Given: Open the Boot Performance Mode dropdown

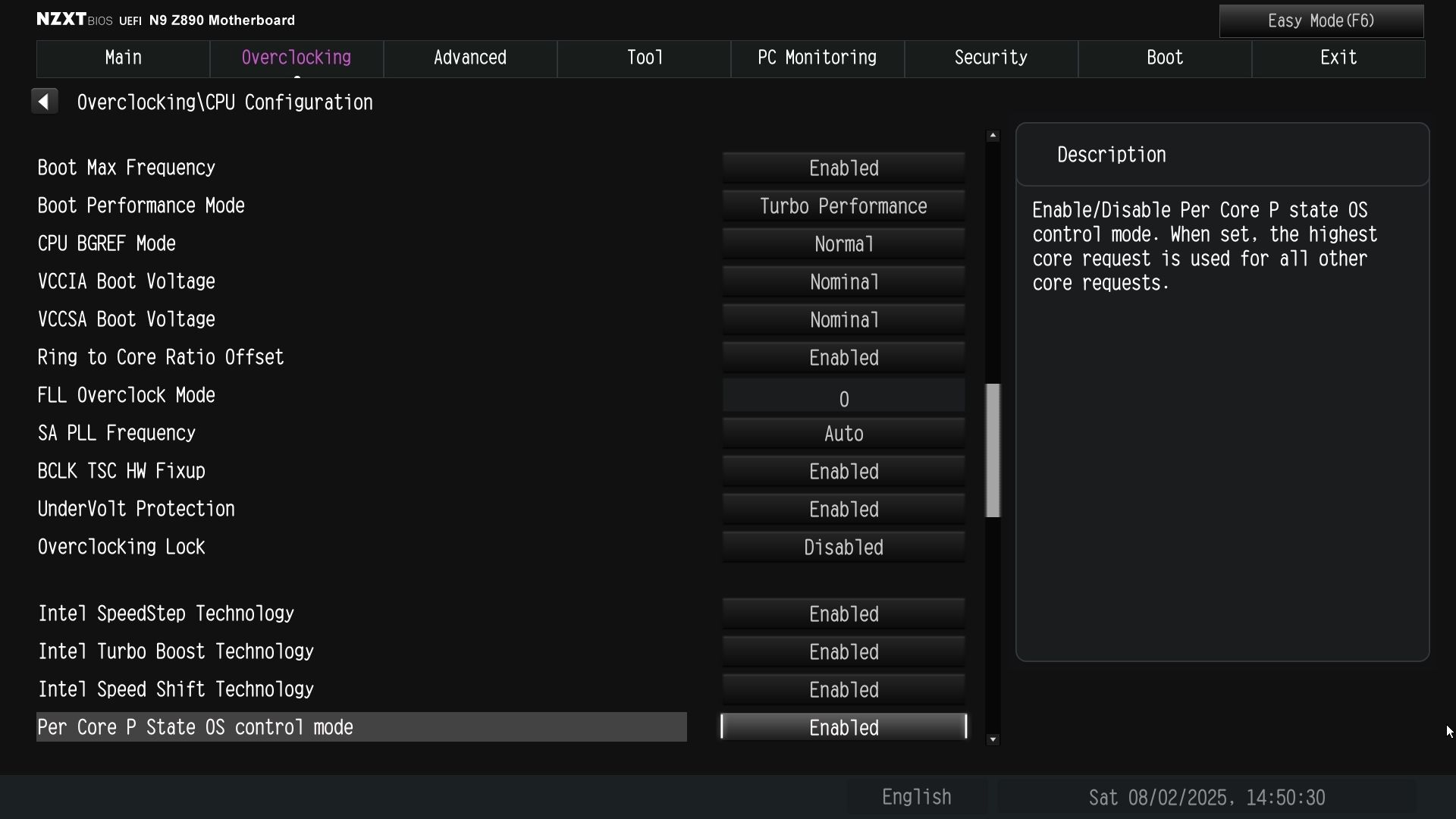Looking at the screenshot, I should click(x=843, y=206).
